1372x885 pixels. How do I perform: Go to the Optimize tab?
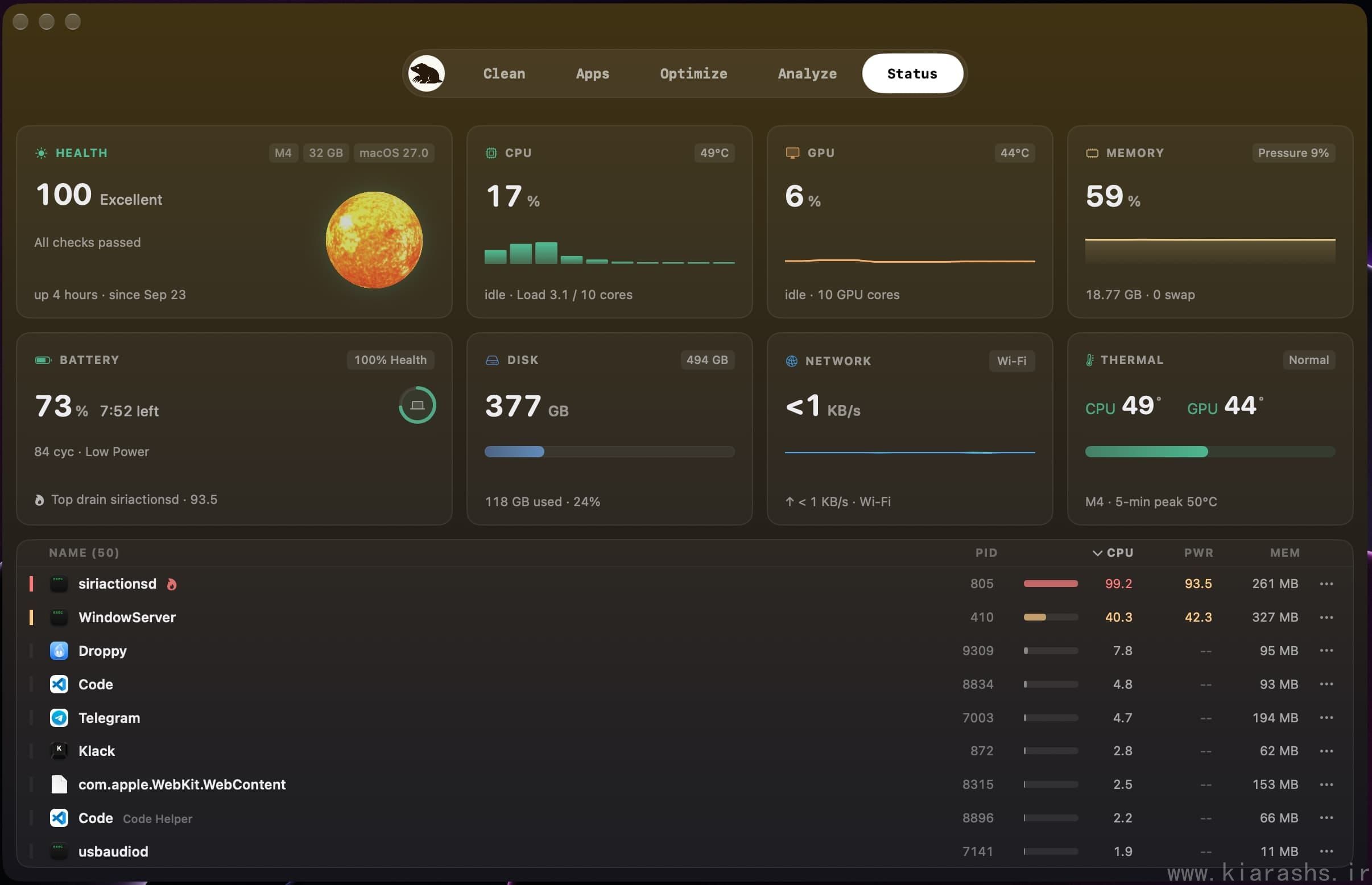click(693, 73)
